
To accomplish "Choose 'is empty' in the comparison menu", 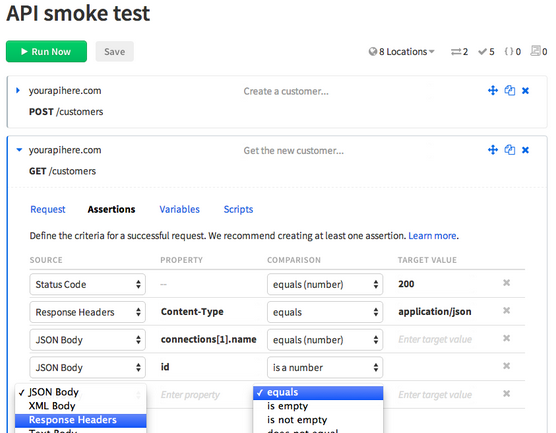I will pyautogui.click(x=318, y=406).
